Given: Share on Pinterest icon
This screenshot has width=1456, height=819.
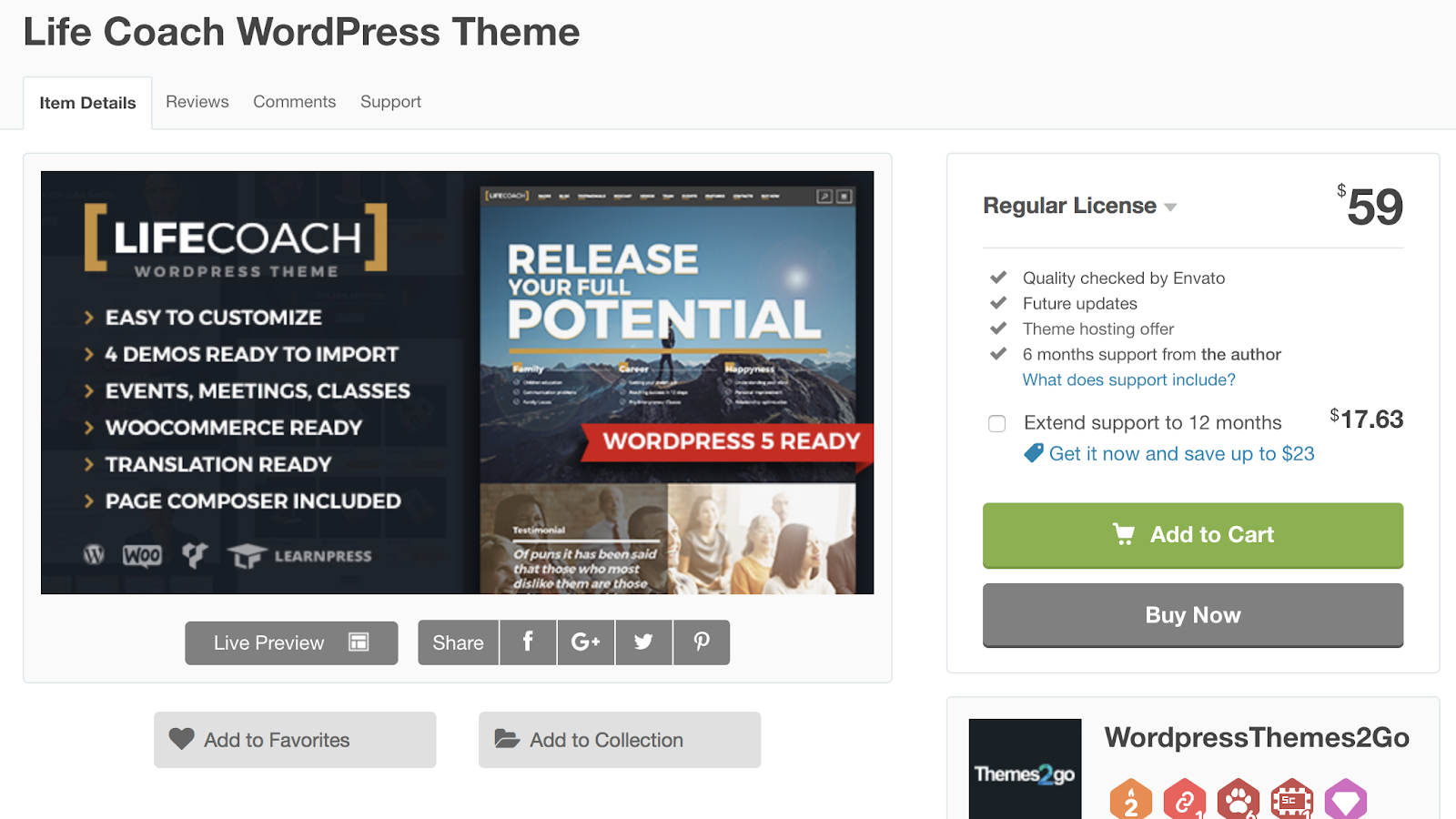Looking at the screenshot, I should (702, 642).
